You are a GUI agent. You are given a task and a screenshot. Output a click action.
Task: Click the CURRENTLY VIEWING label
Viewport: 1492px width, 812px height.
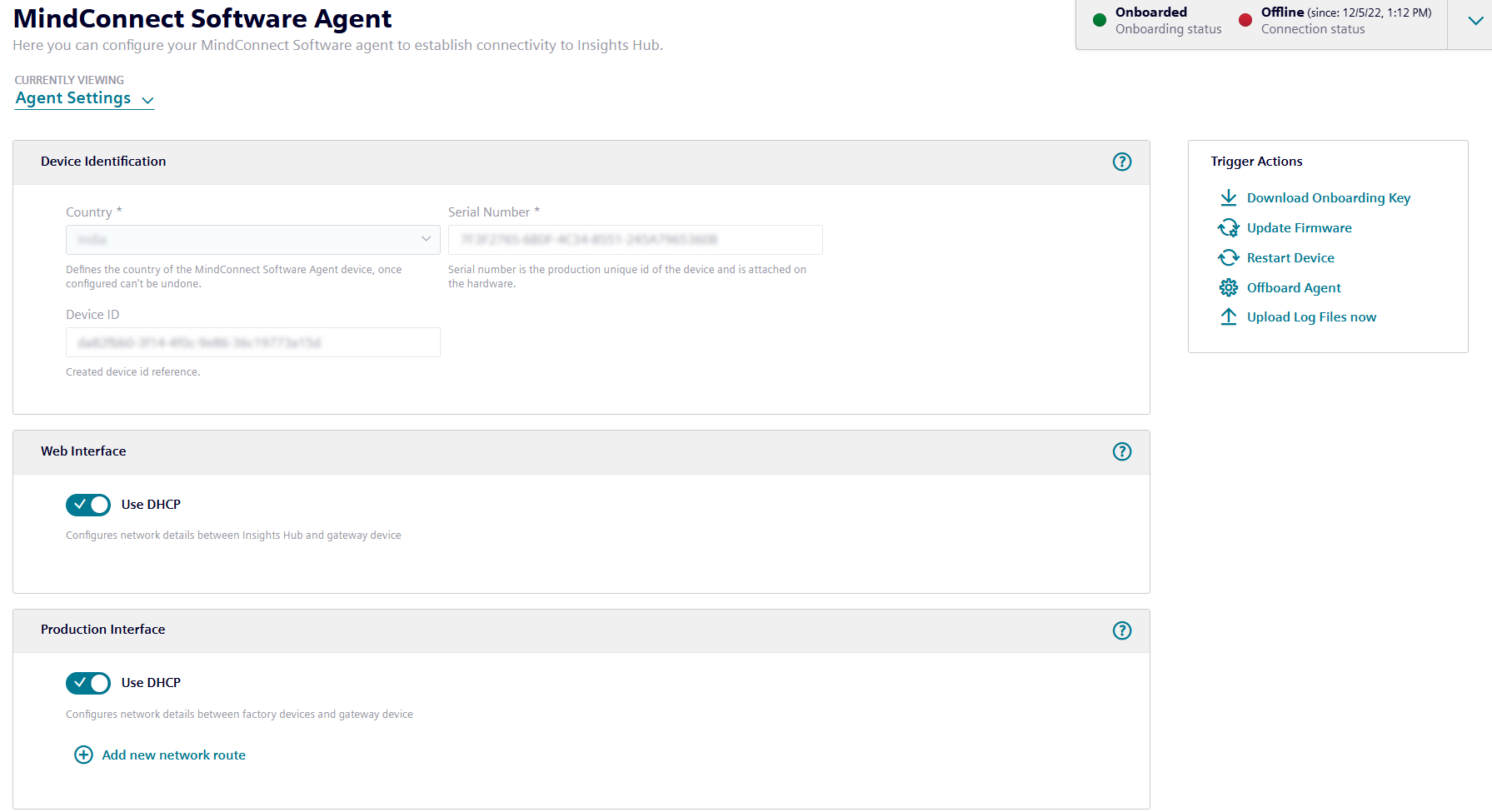tap(69, 80)
